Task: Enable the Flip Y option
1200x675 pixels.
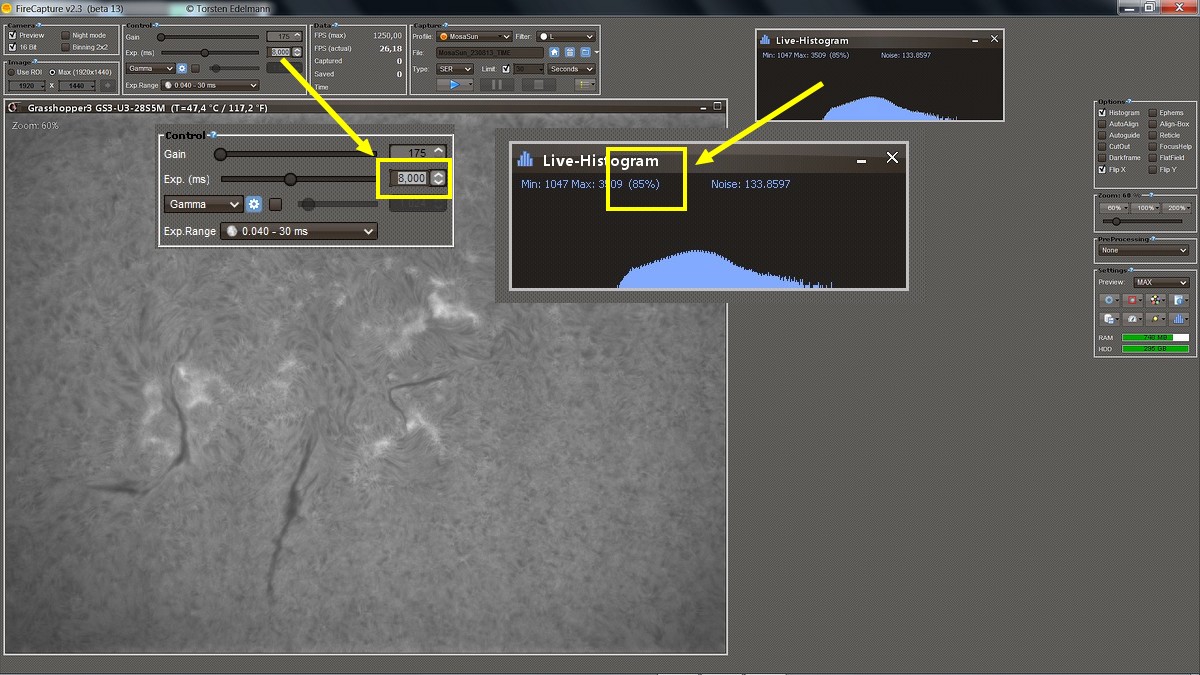Action: coord(1153,169)
